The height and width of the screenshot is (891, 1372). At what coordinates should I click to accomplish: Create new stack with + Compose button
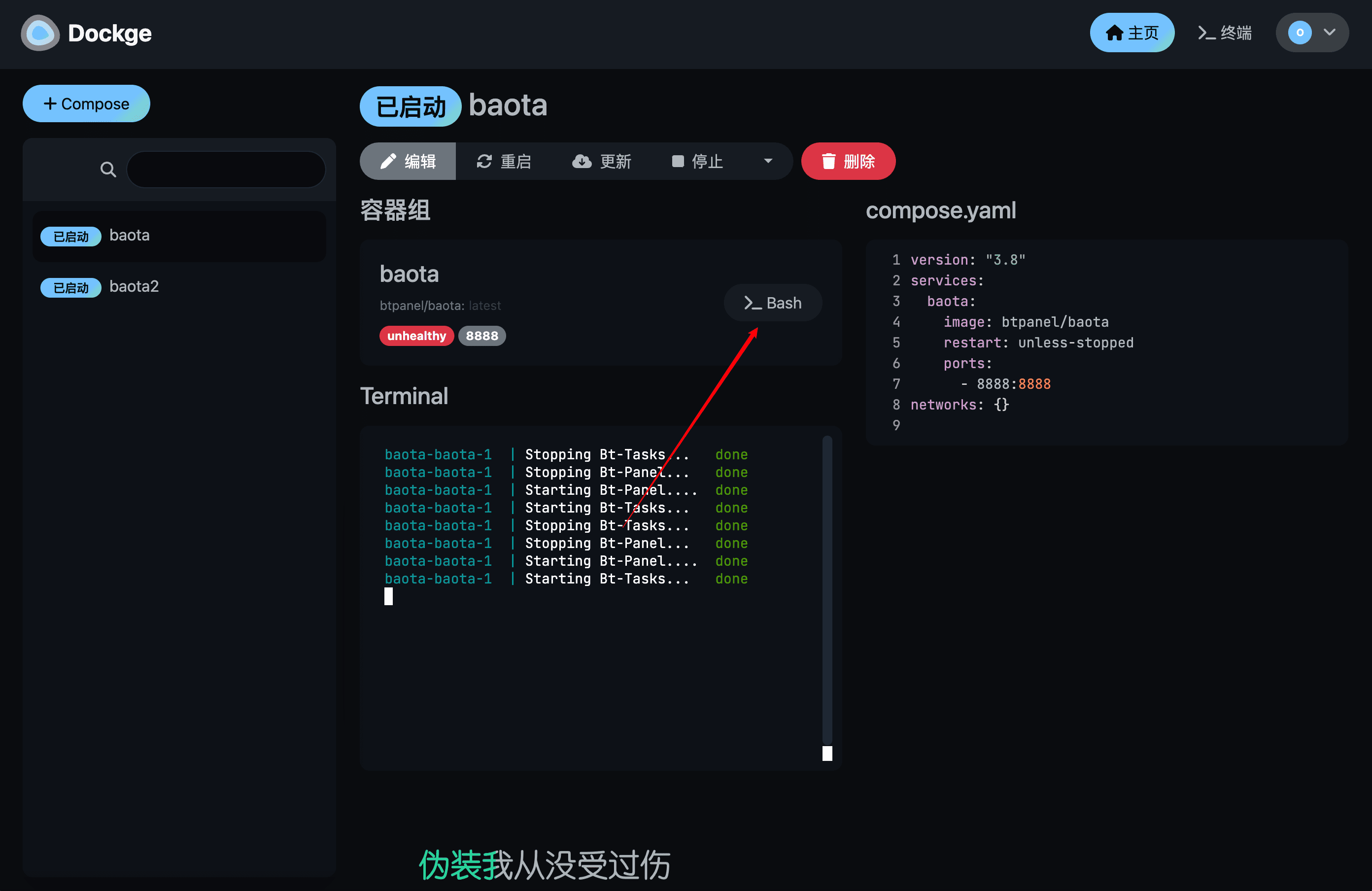[86, 104]
